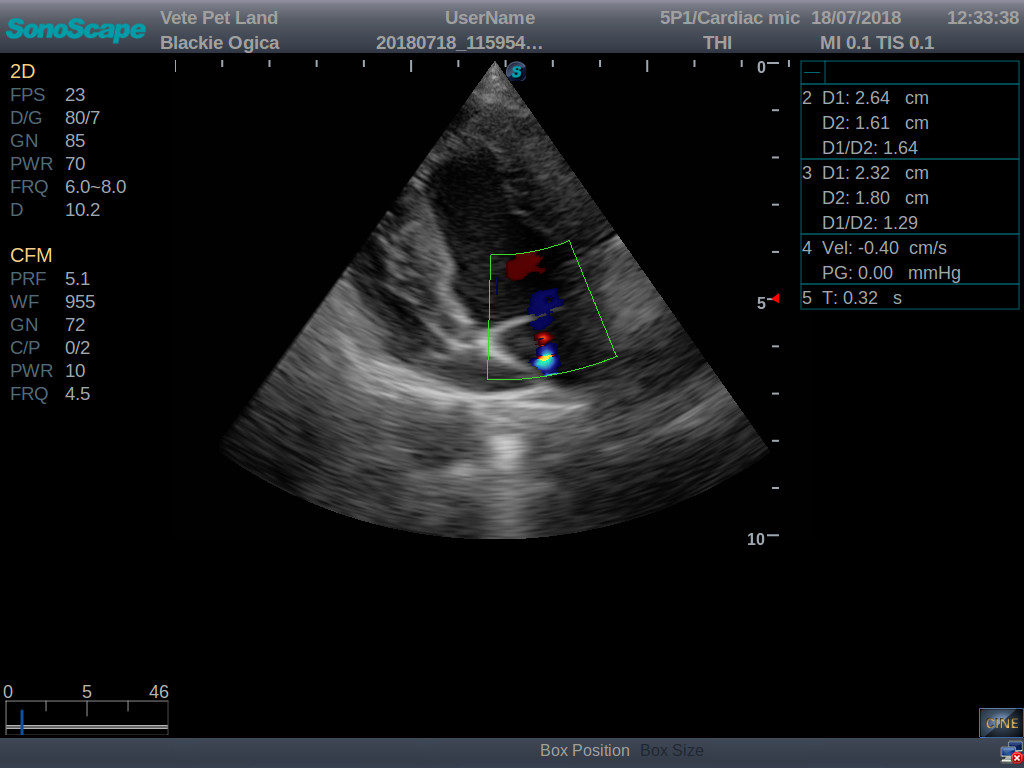Click the SonoScape logo
1024x768 pixels.
click(76, 29)
